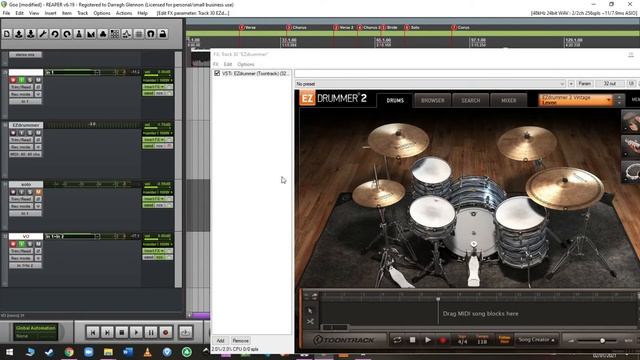This screenshot has width=640, height=360.
Task: Click the REAPER transport Stop button
Action: point(122,333)
